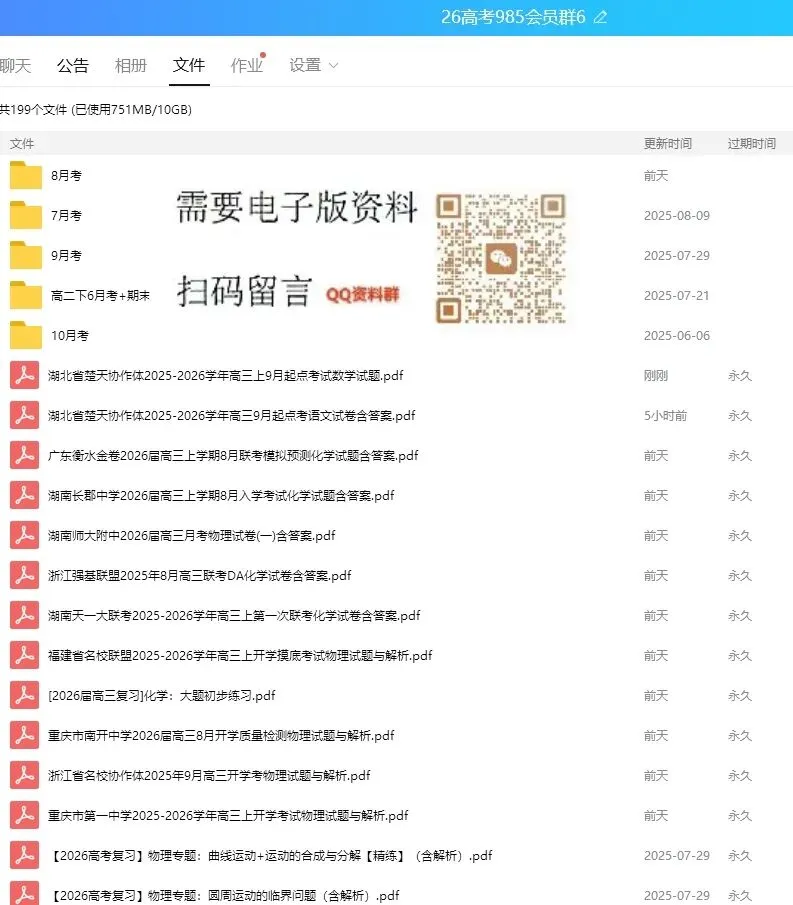Click the 2025-06-06 date for 10月考
Image resolution: width=793 pixels, height=905 pixels.
click(677, 335)
